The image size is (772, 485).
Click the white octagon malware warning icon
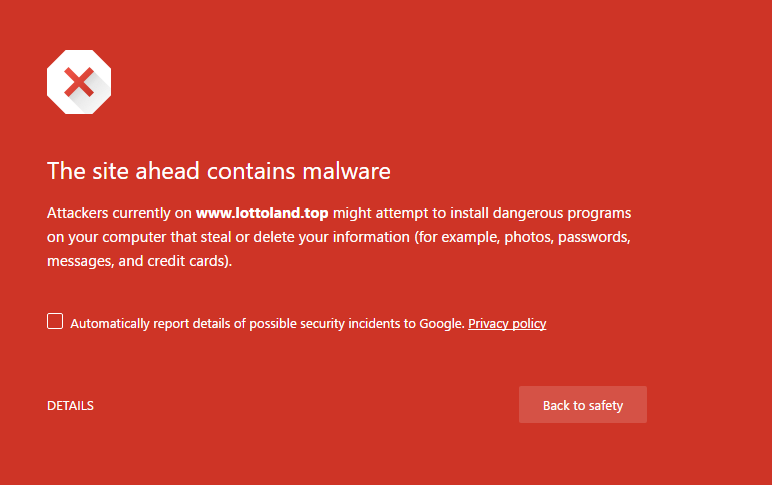(79, 82)
